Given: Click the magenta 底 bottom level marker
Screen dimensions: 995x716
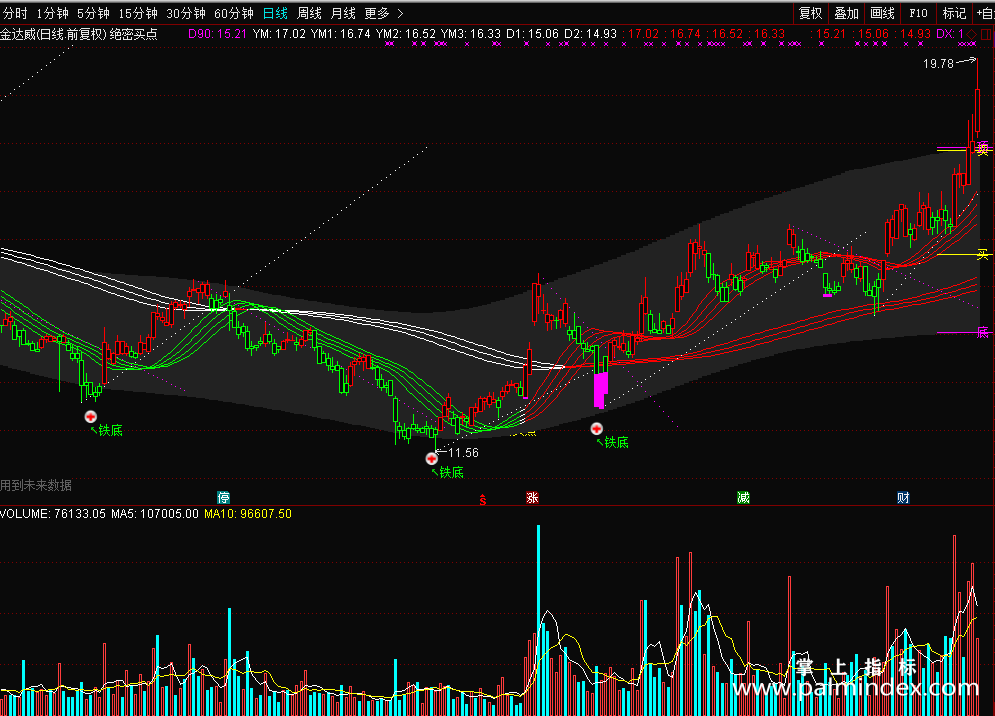Looking at the screenshot, I should [983, 332].
